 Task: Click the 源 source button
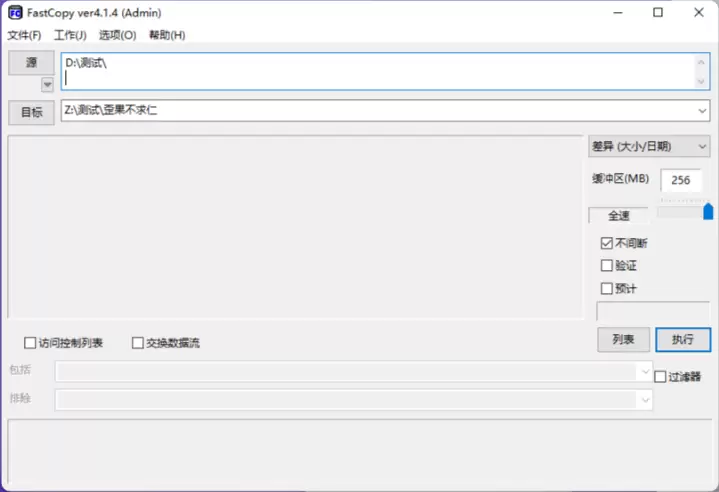point(32,62)
